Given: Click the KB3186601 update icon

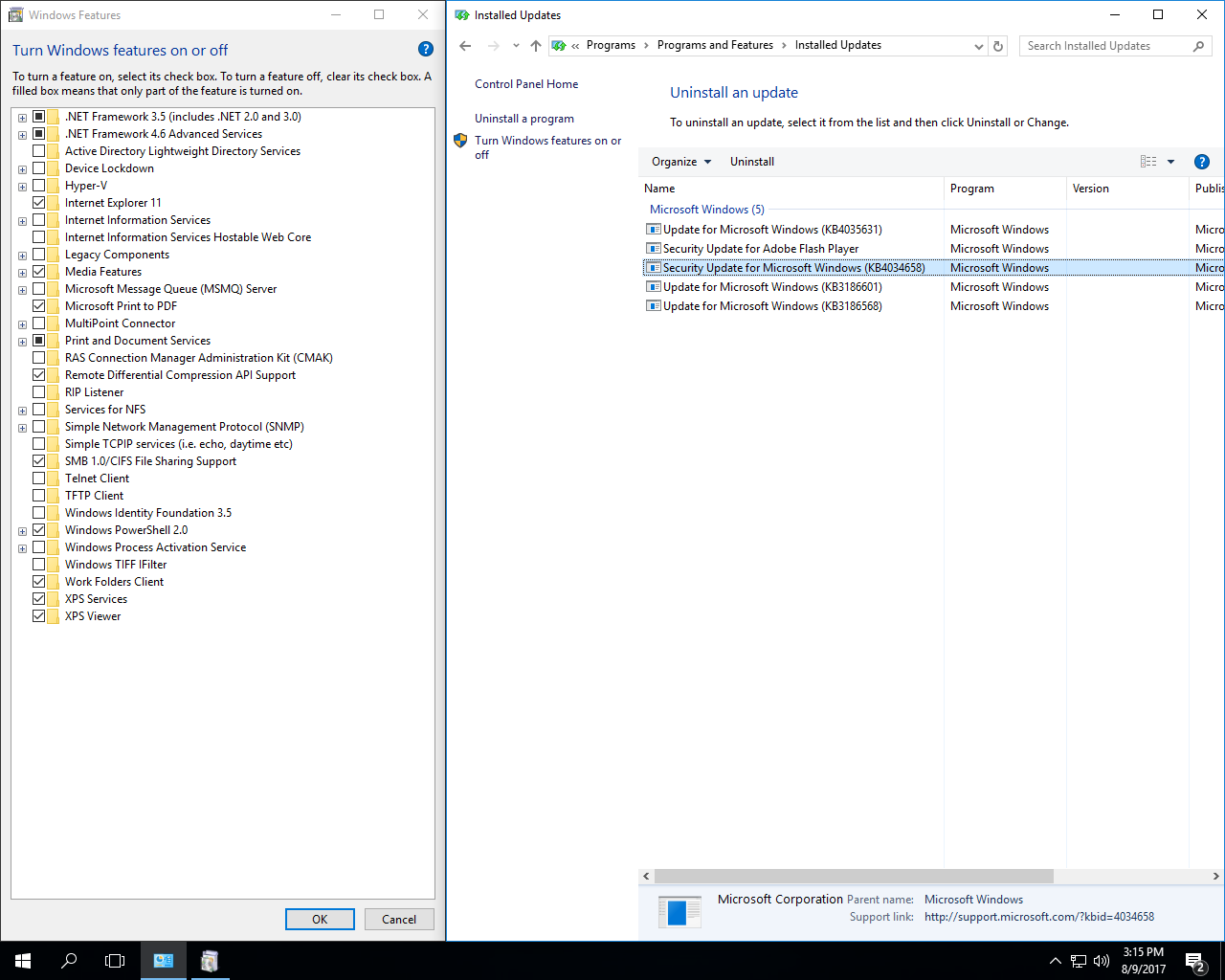Looking at the screenshot, I should [x=654, y=287].
